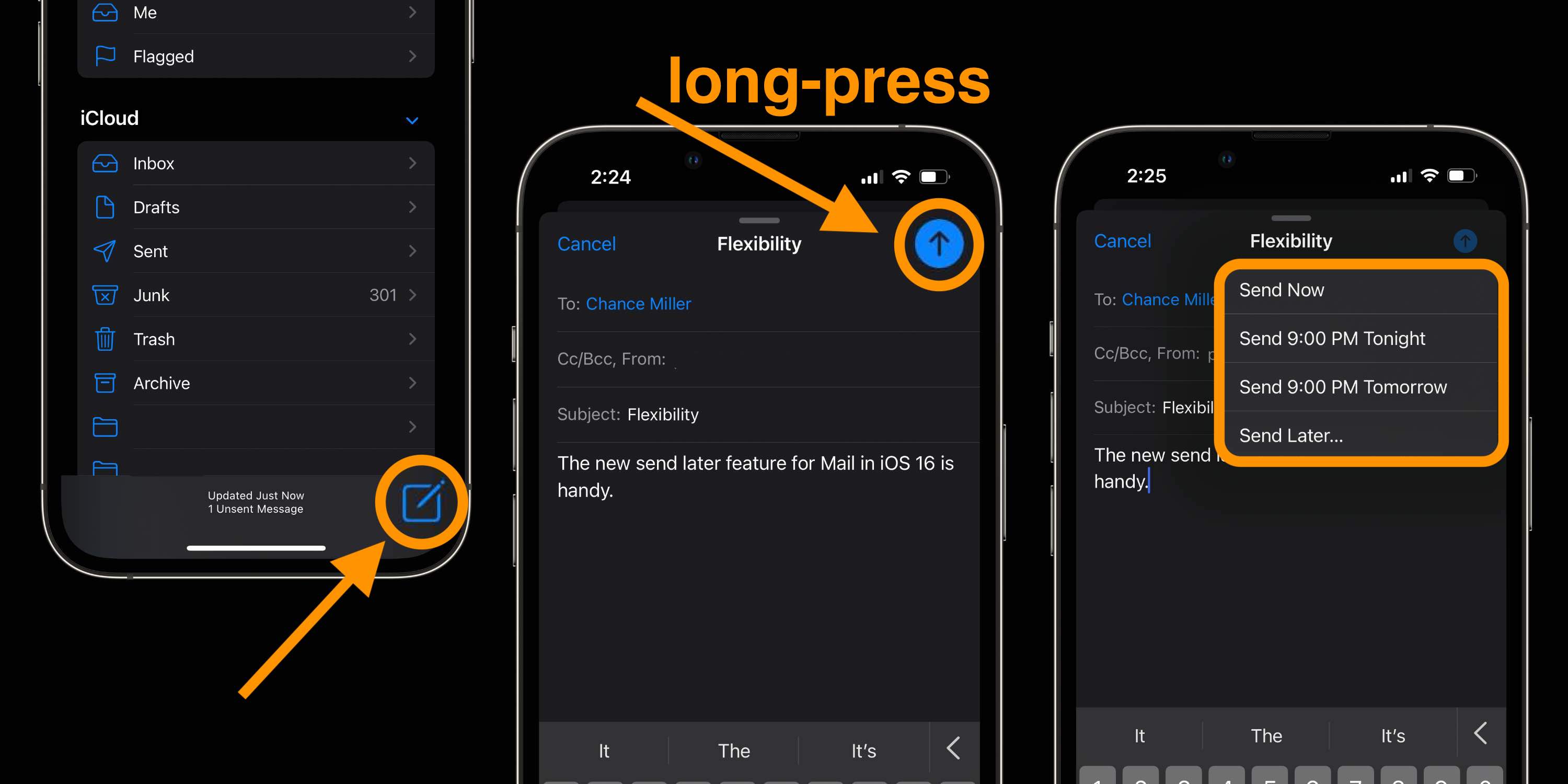The width and height of the screenshot is (1568, 784).
Task: Click the send button with arrow icon
Action: point(938,243)
